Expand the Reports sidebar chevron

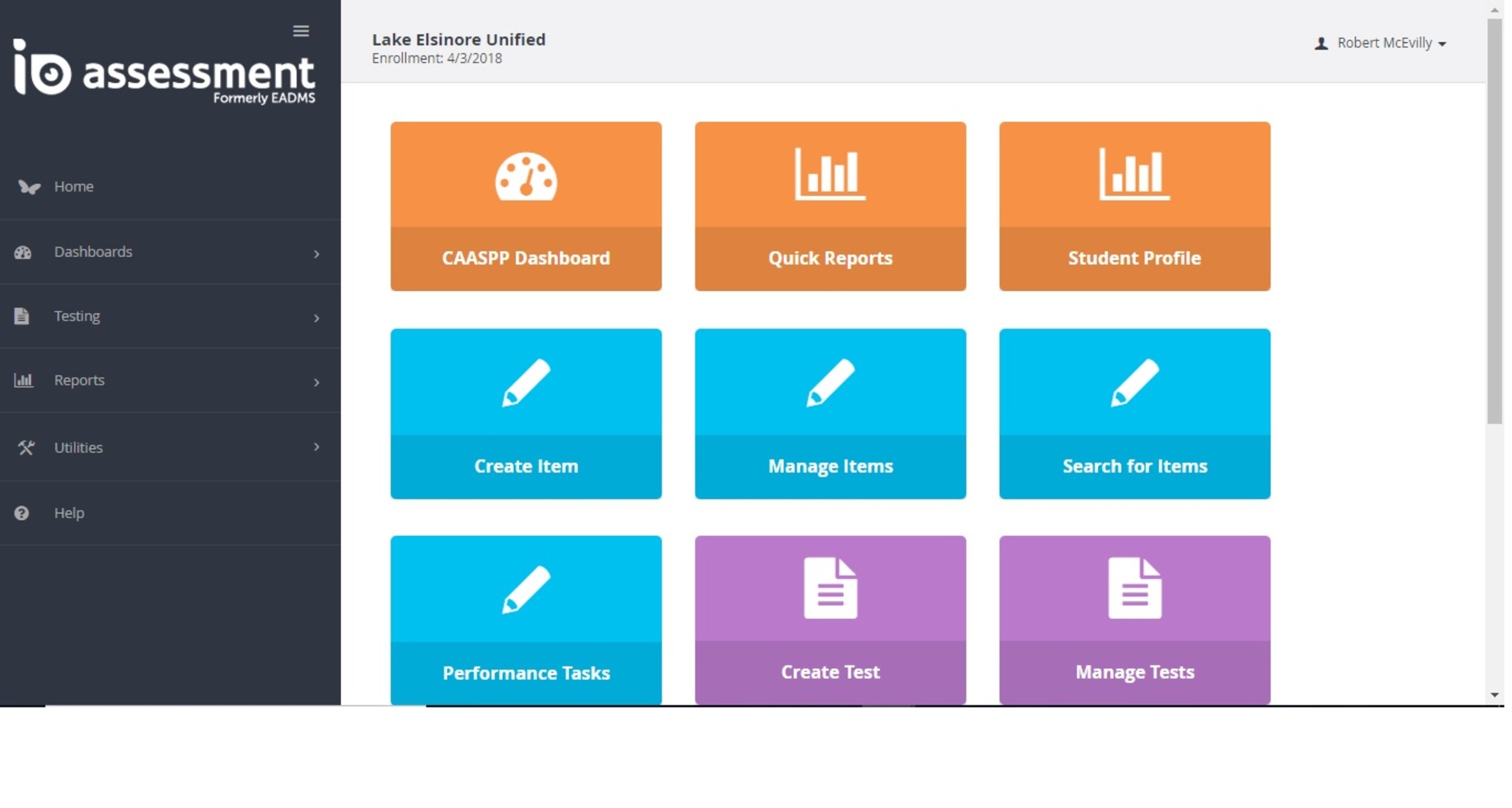[317, 383]
